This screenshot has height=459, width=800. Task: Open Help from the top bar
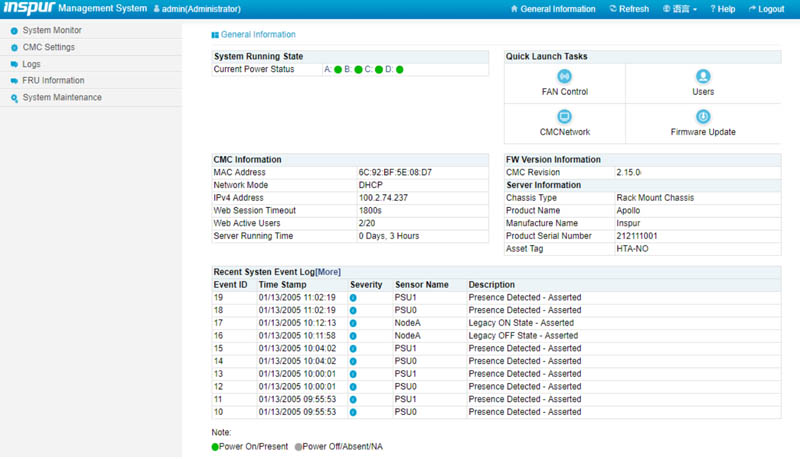(x=722, y=9)
